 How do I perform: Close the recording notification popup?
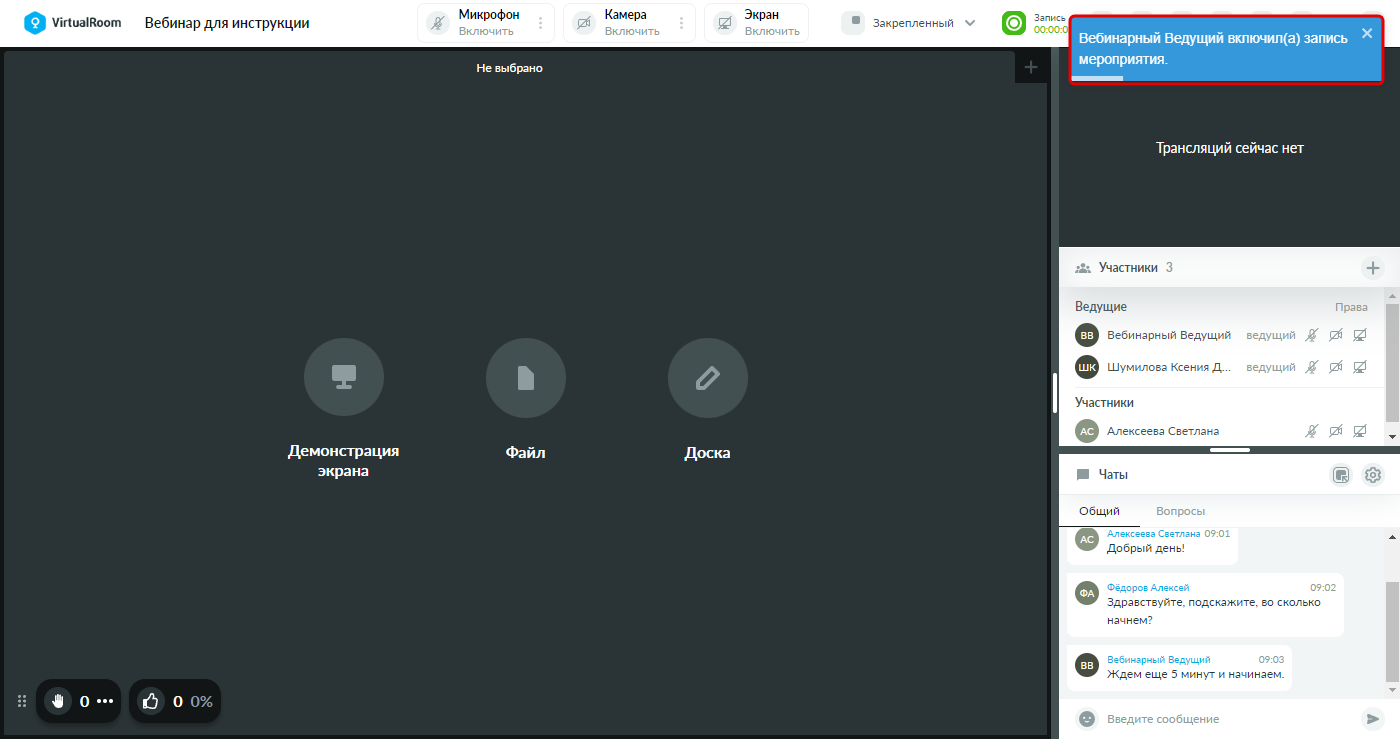1367,33
